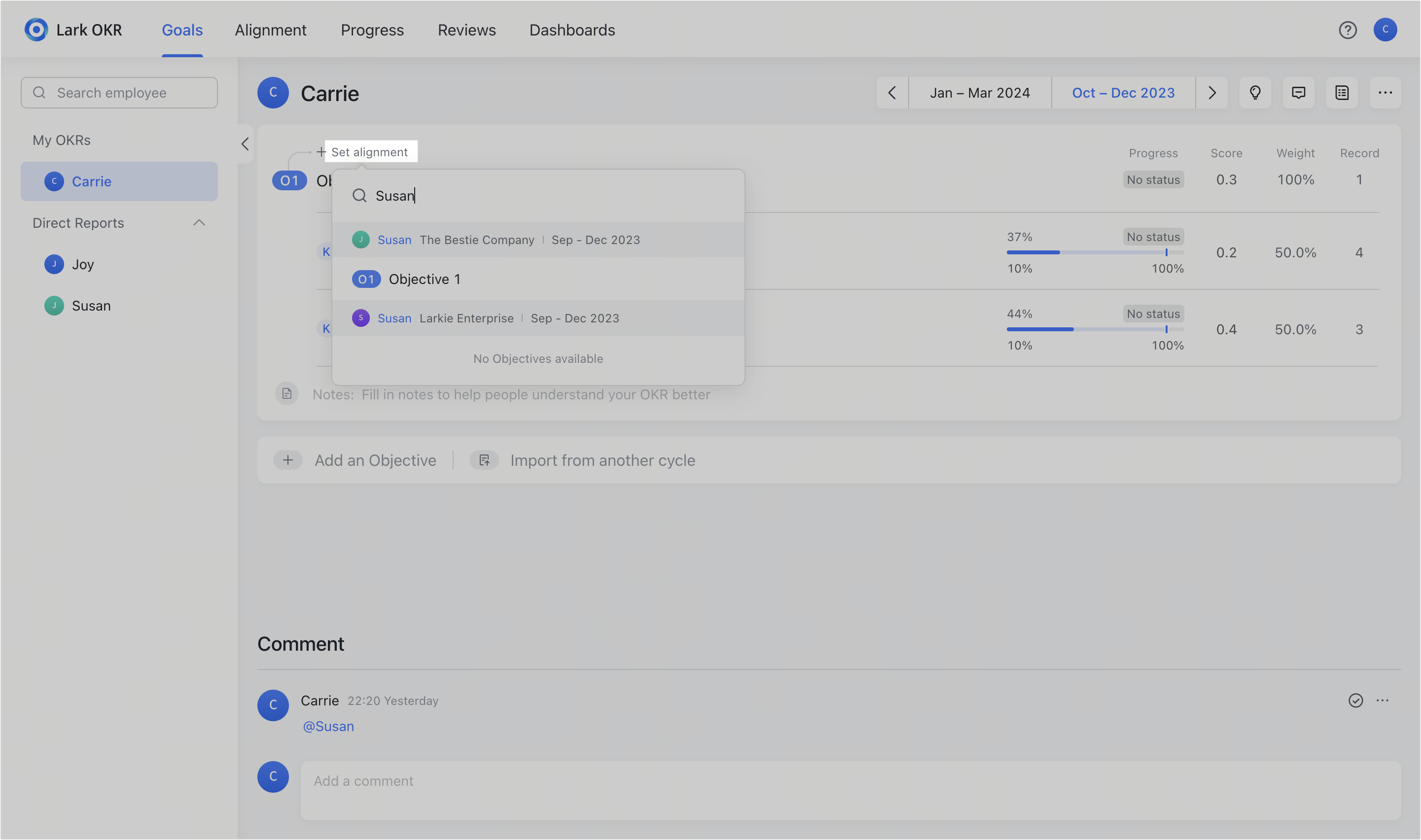Collapse the Direct Reports section

[199, 222]
